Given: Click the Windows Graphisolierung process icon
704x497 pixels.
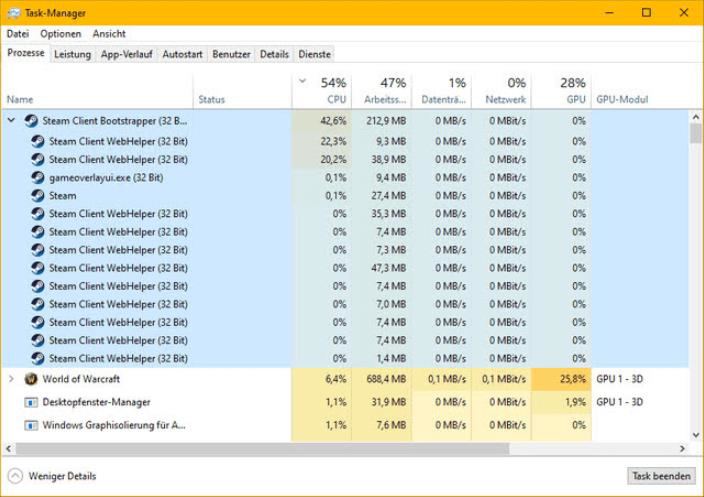Looking at the screenshot, I should coord(31,425).
